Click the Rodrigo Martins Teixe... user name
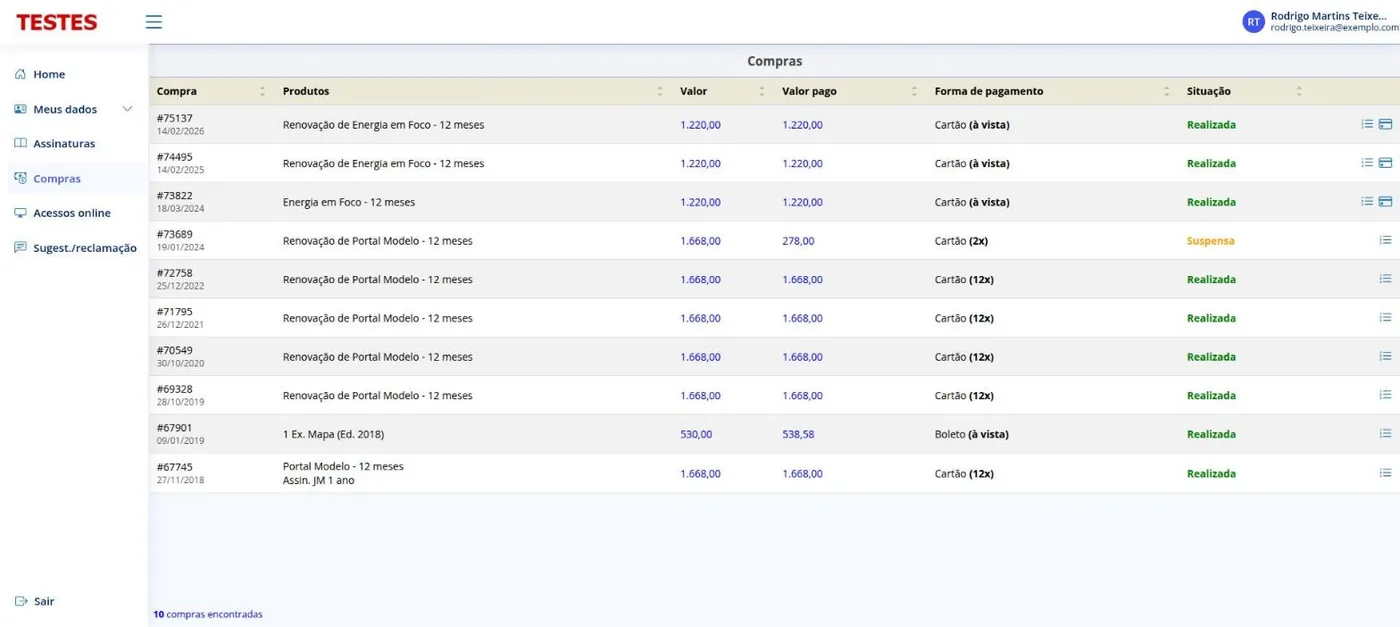This screenshot has height=627, width=1400. click(x=1329, y=16)
